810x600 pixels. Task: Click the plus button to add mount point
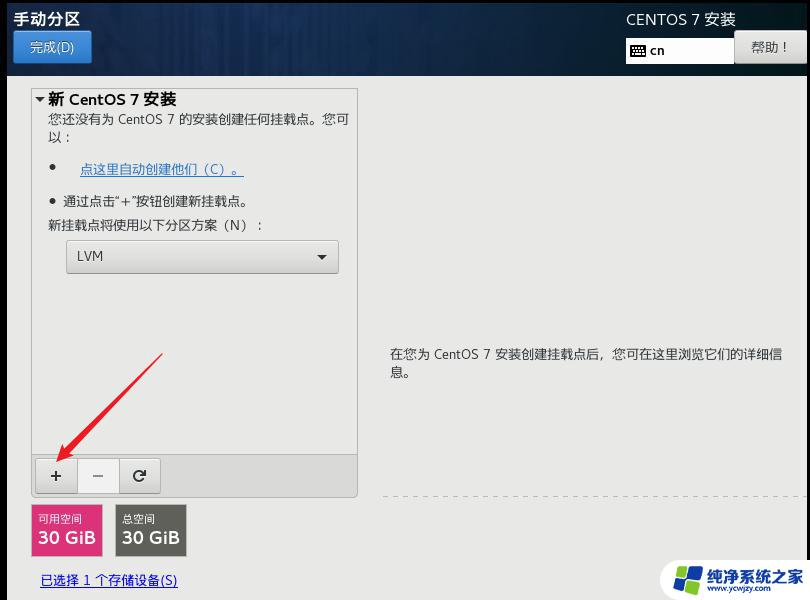click(x=56, y=476)
